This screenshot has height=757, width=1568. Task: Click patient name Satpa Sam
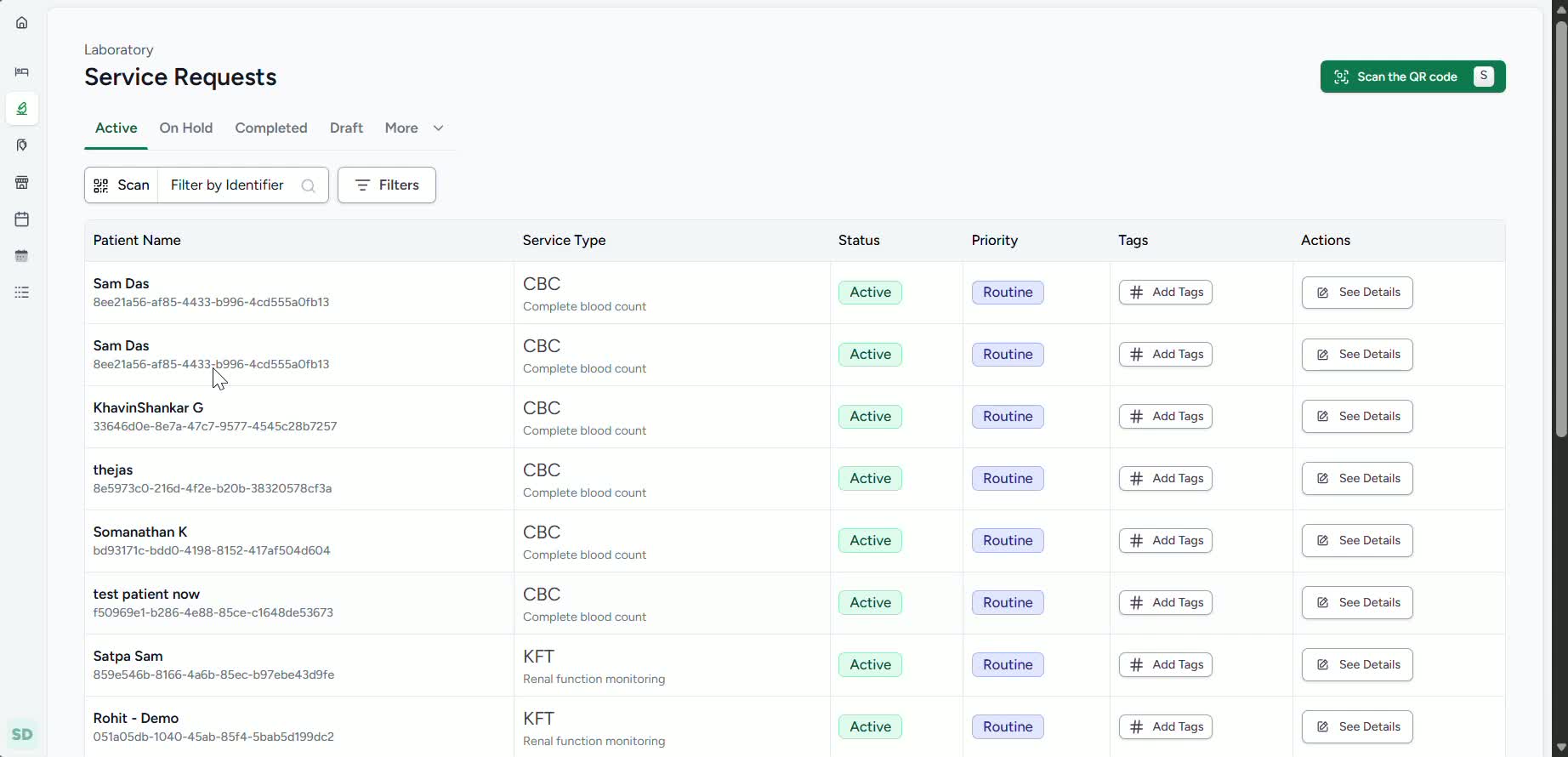point(128,657)
